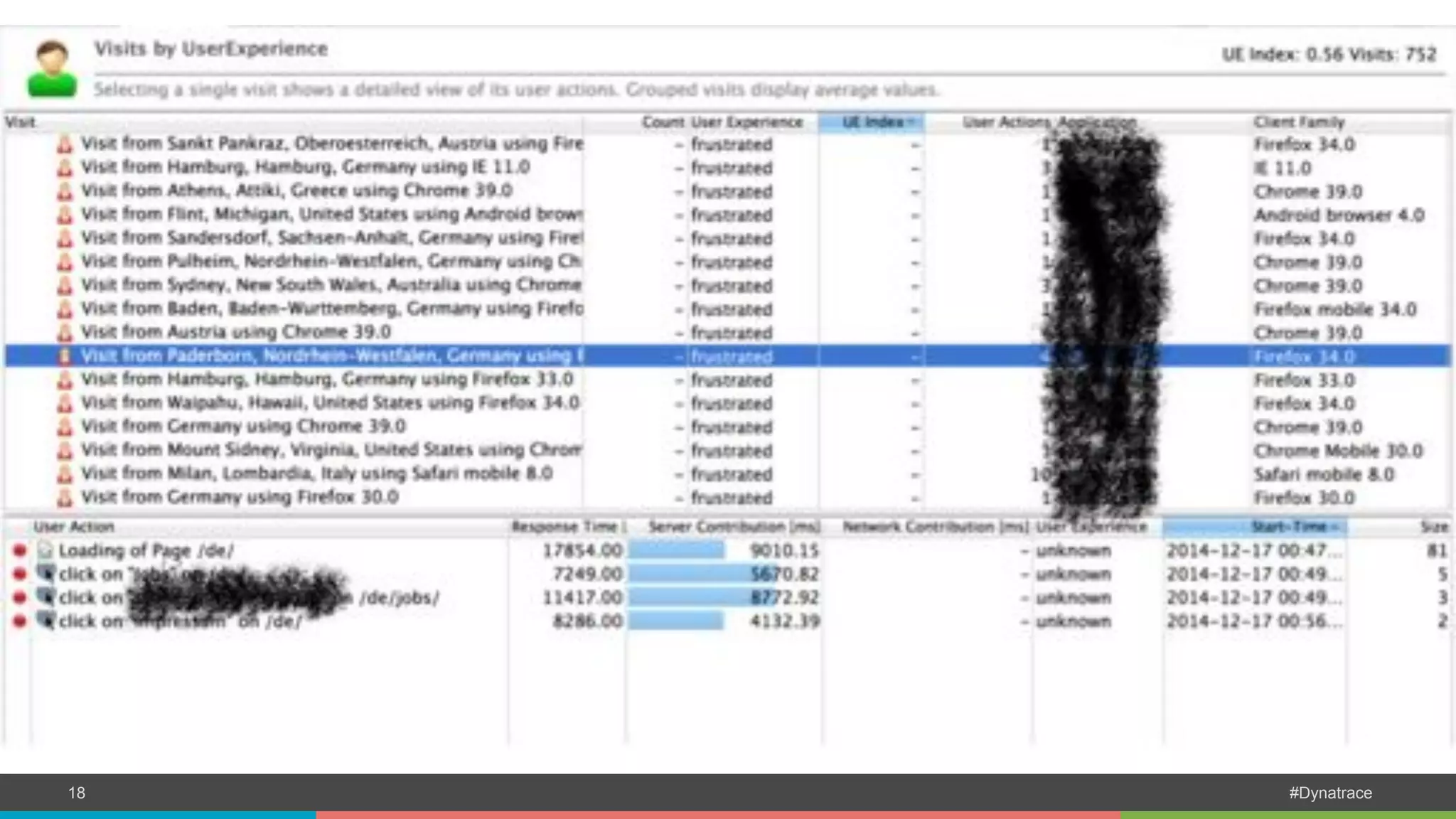Click the user icon on selected Paderborn visit
The width and height of the screenshot is (1456, 819).
(65, 355)
